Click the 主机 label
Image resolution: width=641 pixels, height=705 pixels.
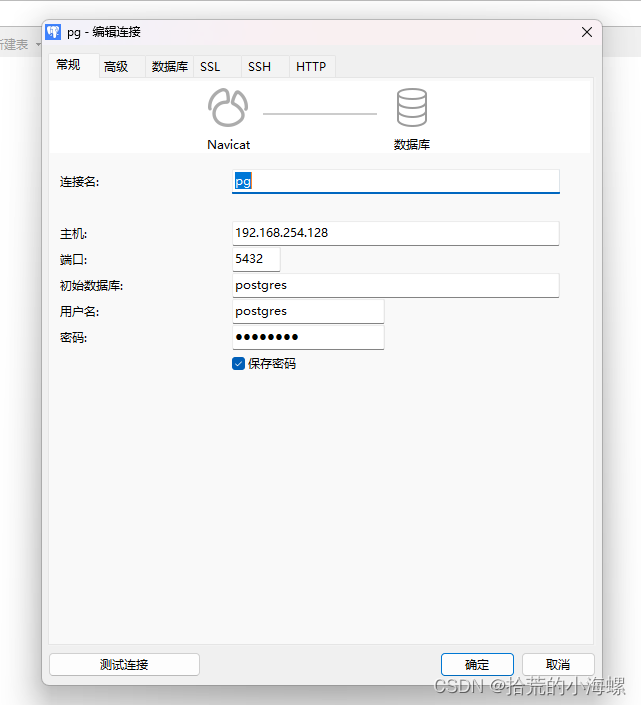(73, 234)
